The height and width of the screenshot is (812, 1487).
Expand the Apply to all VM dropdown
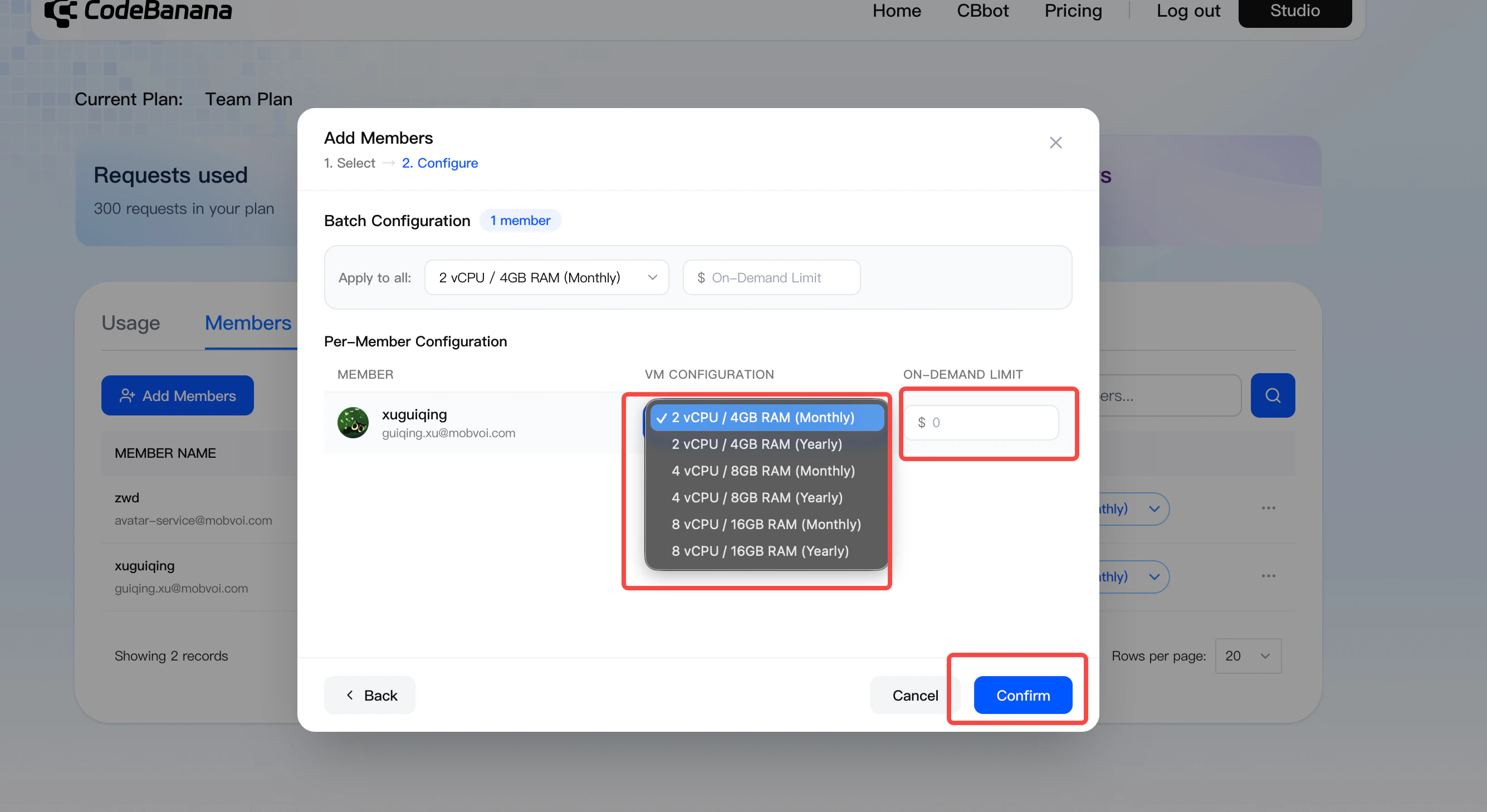click(x=546, y=277)
